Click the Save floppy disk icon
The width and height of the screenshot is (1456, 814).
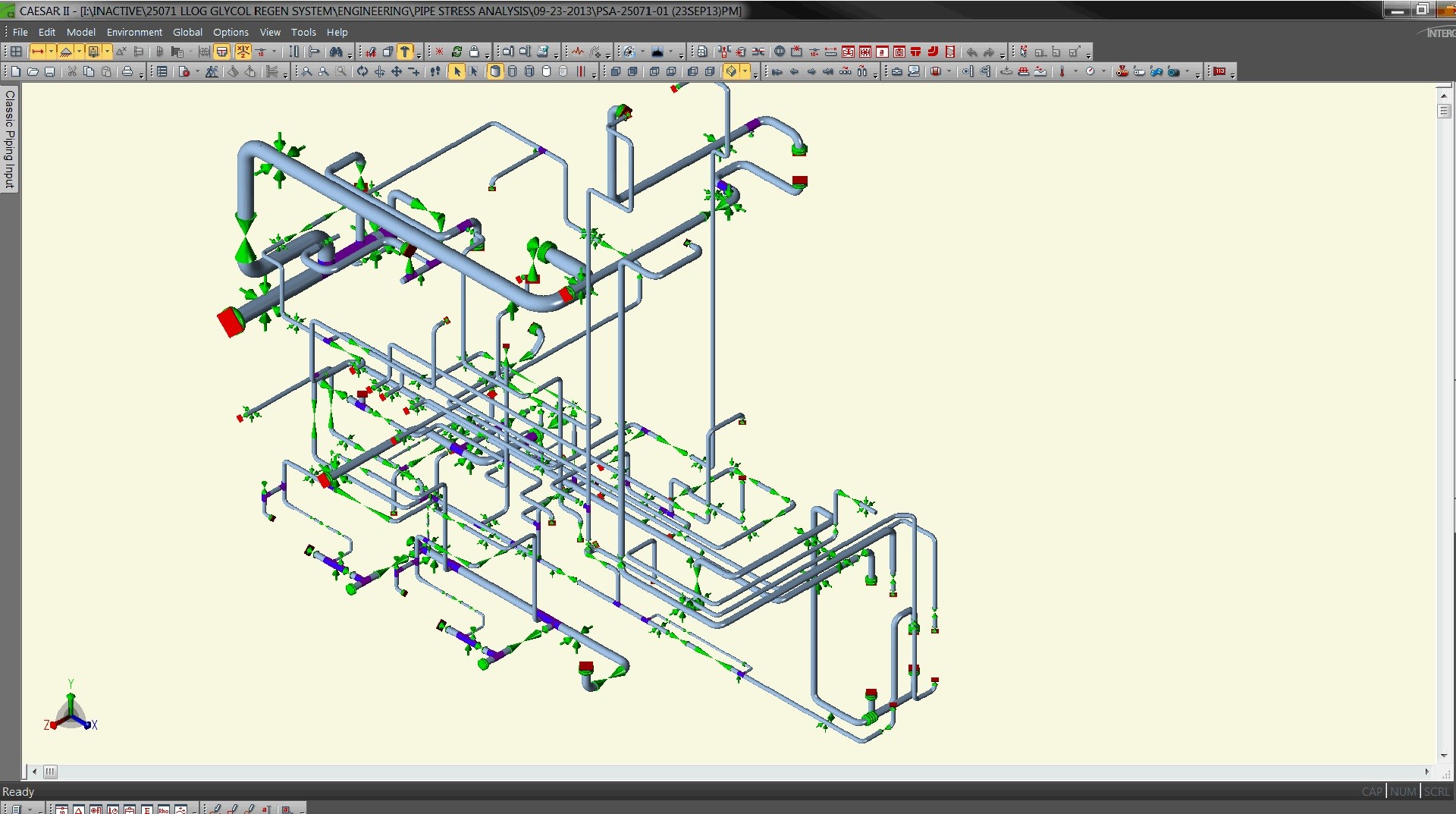click(x=50, y=71)
